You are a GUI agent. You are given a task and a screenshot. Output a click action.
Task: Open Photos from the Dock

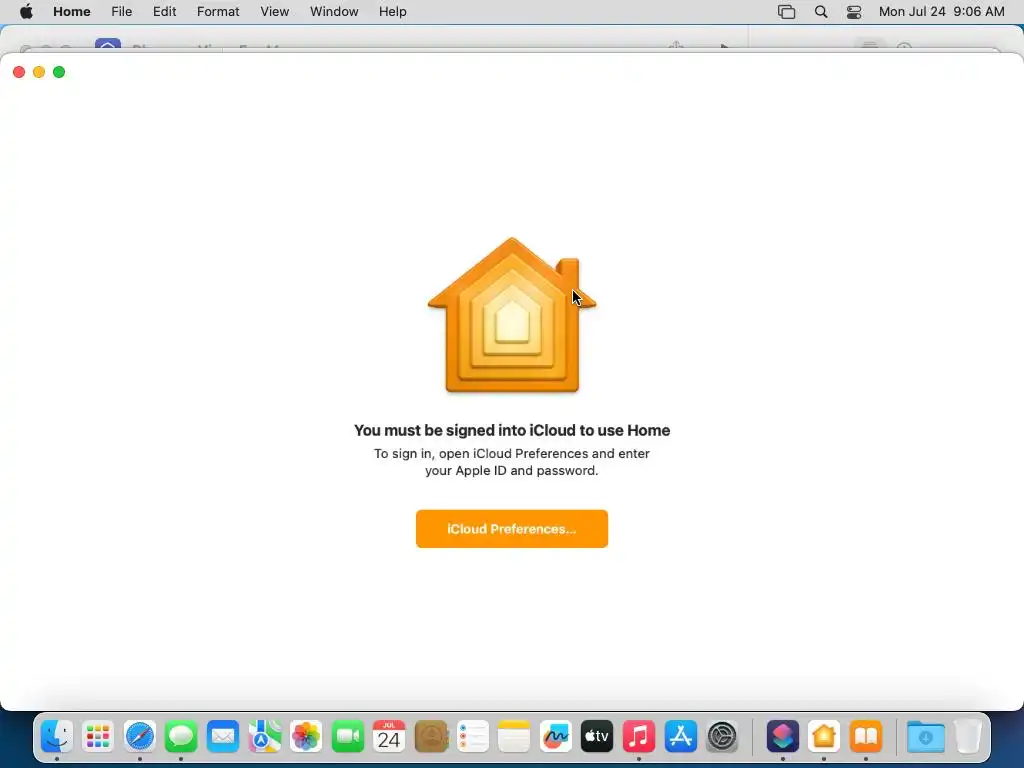306,737
